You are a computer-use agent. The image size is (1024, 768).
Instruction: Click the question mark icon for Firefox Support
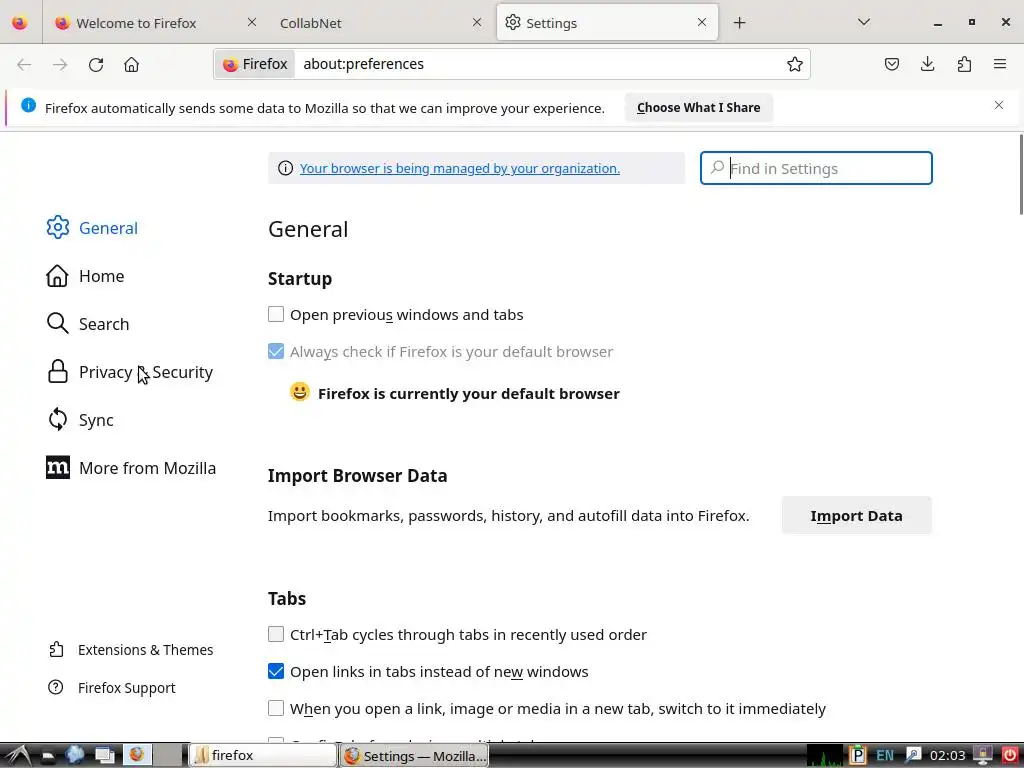coord(56,687)
